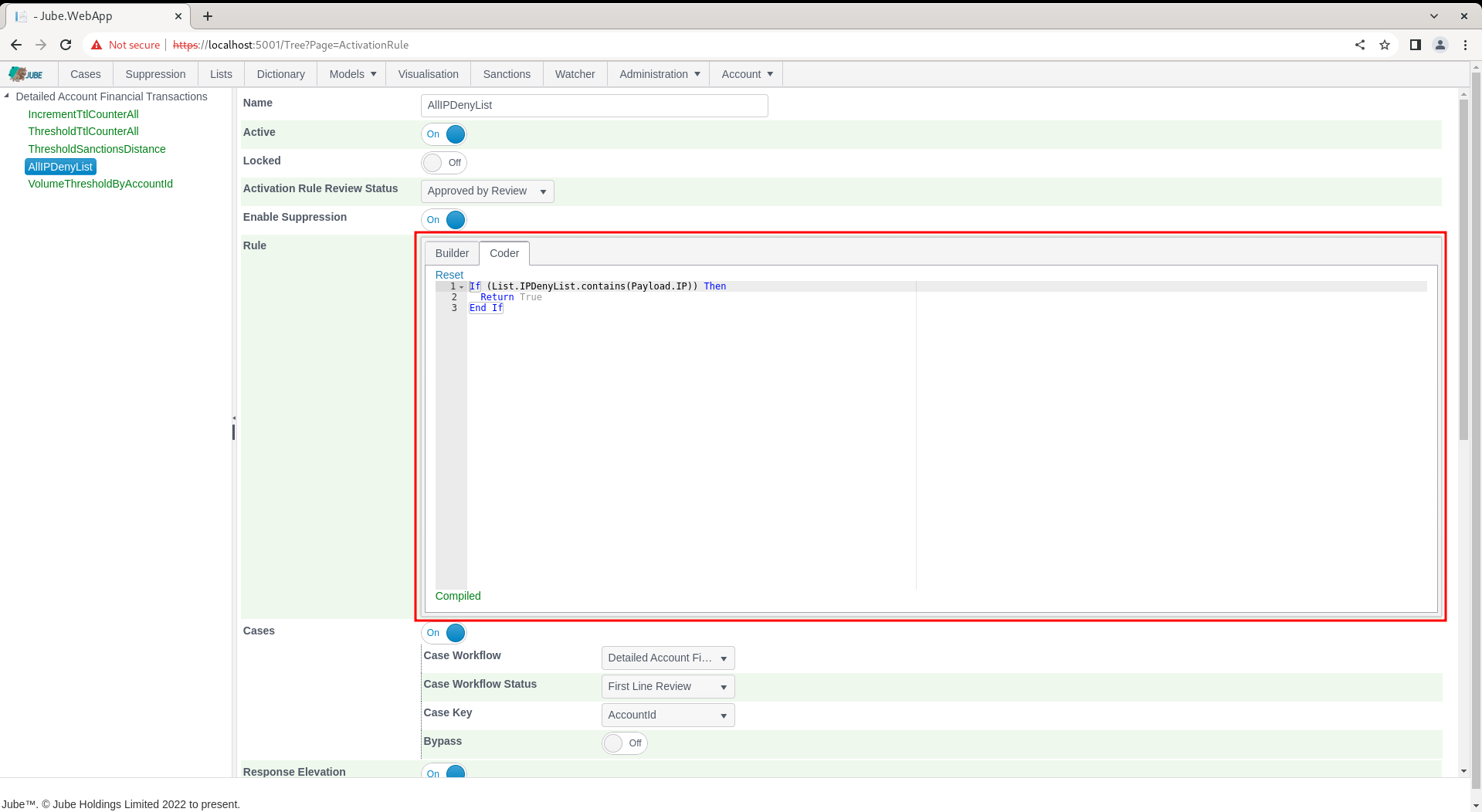This screenshot has height=812, width=1482.
Task: Click the Compiled status text
Action: click(458, 596)
